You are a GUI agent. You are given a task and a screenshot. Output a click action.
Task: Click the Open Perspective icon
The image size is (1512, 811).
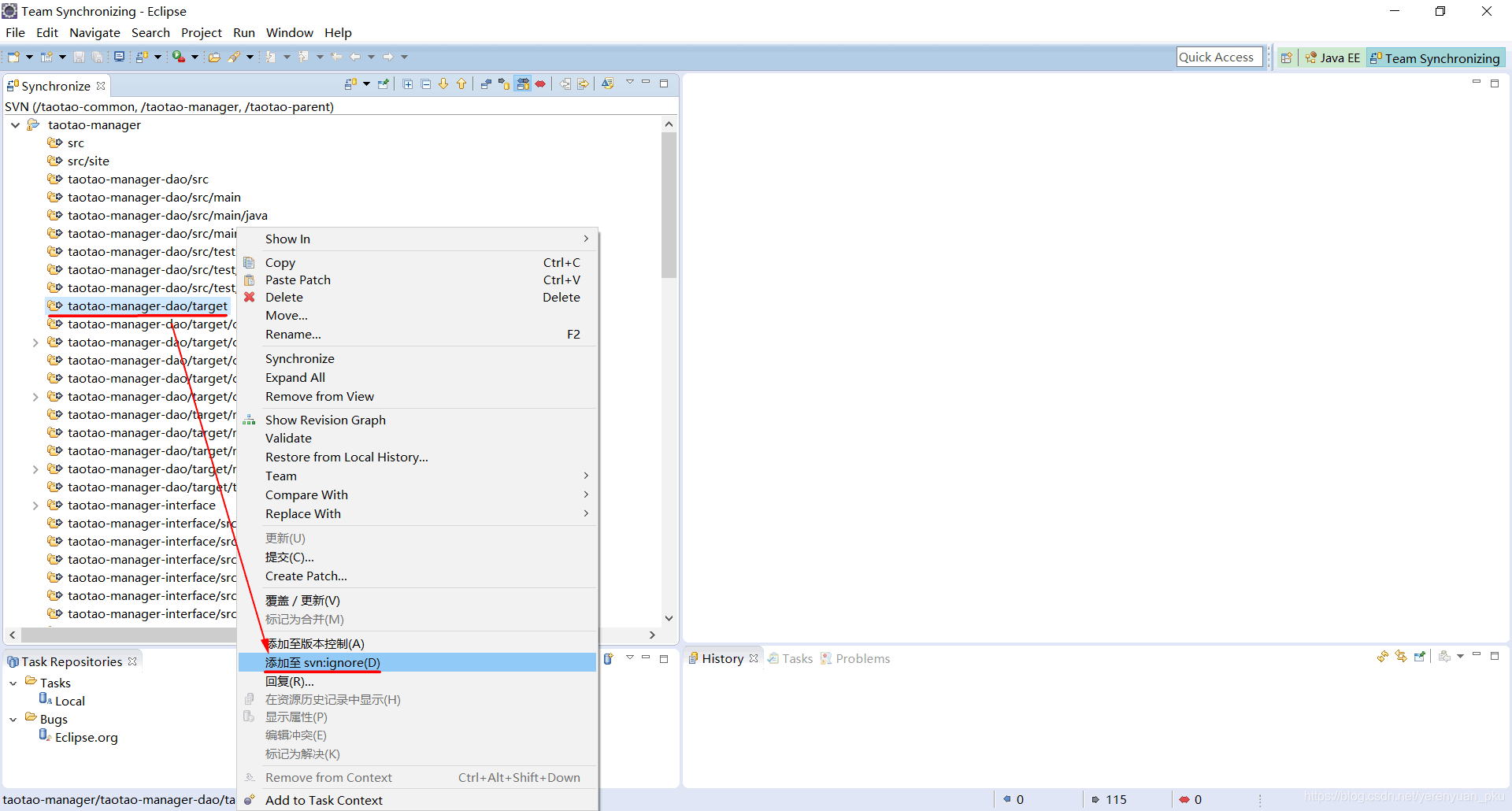1287,57
